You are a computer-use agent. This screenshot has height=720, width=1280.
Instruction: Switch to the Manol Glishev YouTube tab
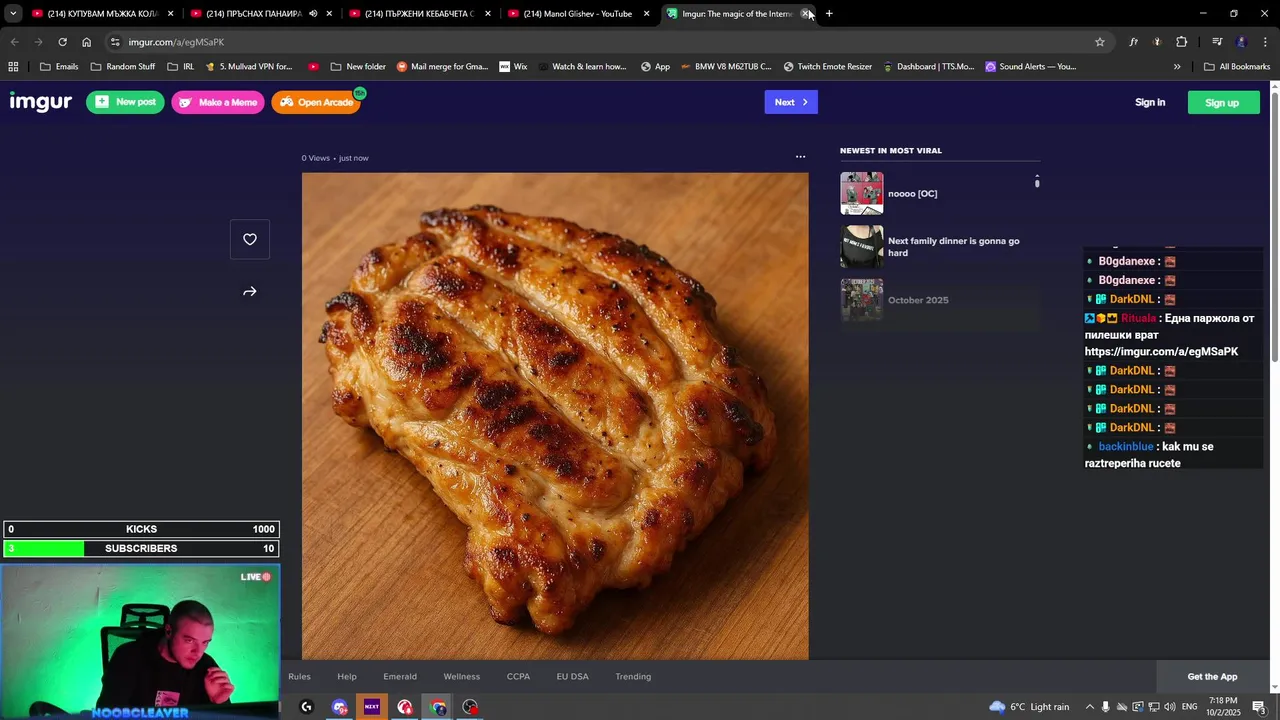click(577, 14)
